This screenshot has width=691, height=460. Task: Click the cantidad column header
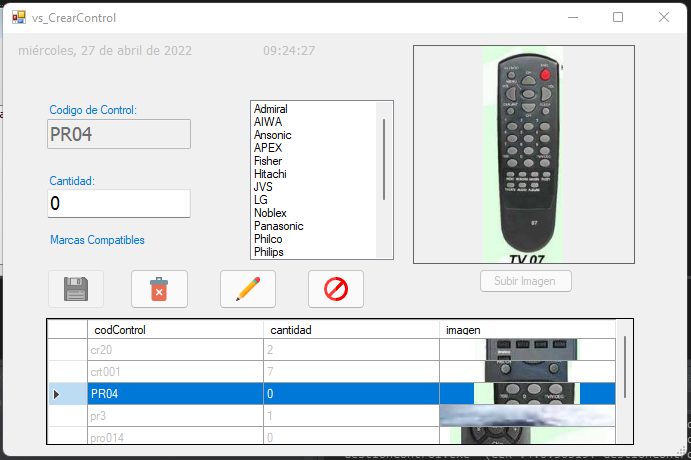click(x=351, y=330)
